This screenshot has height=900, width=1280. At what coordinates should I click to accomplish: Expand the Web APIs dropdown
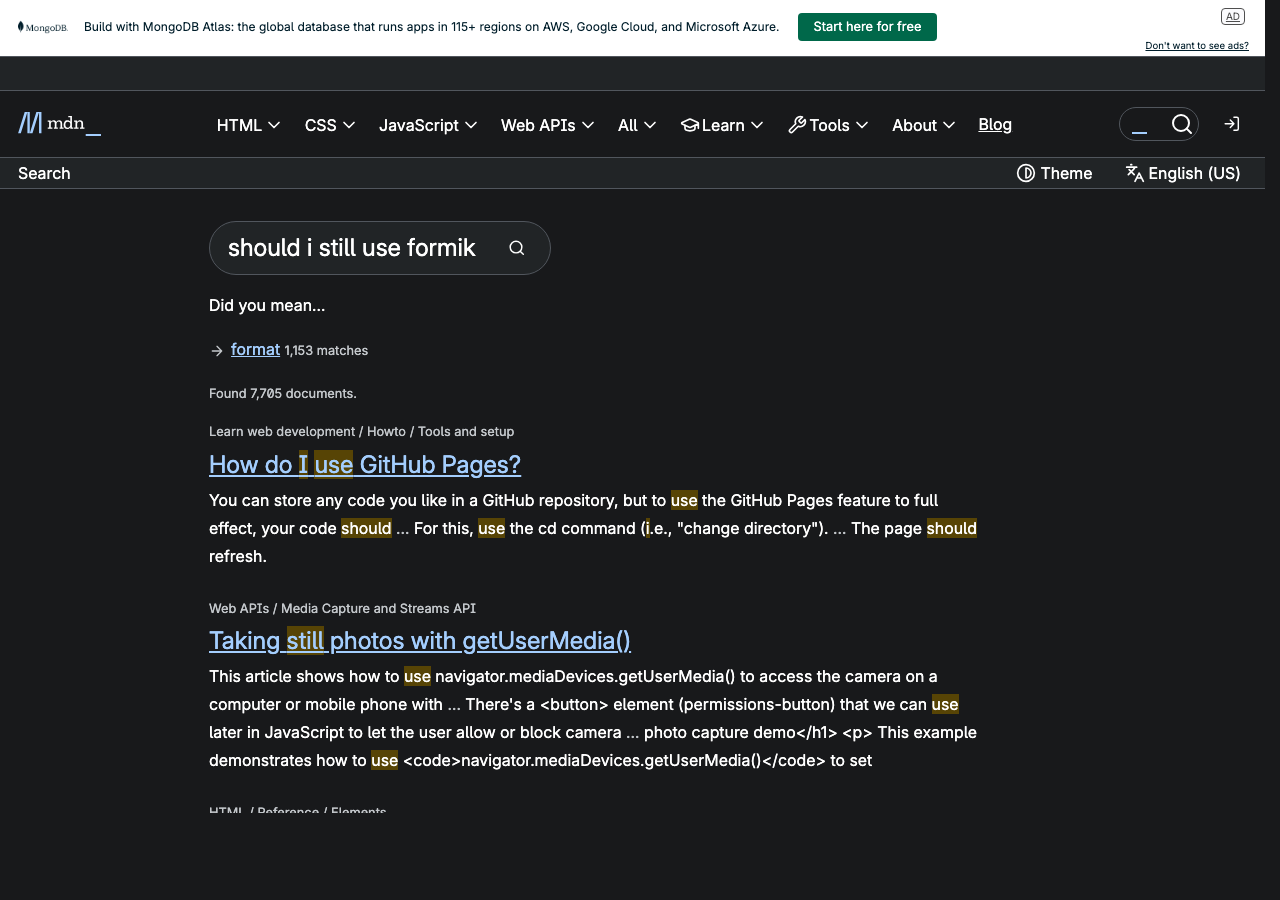[547, 125]
